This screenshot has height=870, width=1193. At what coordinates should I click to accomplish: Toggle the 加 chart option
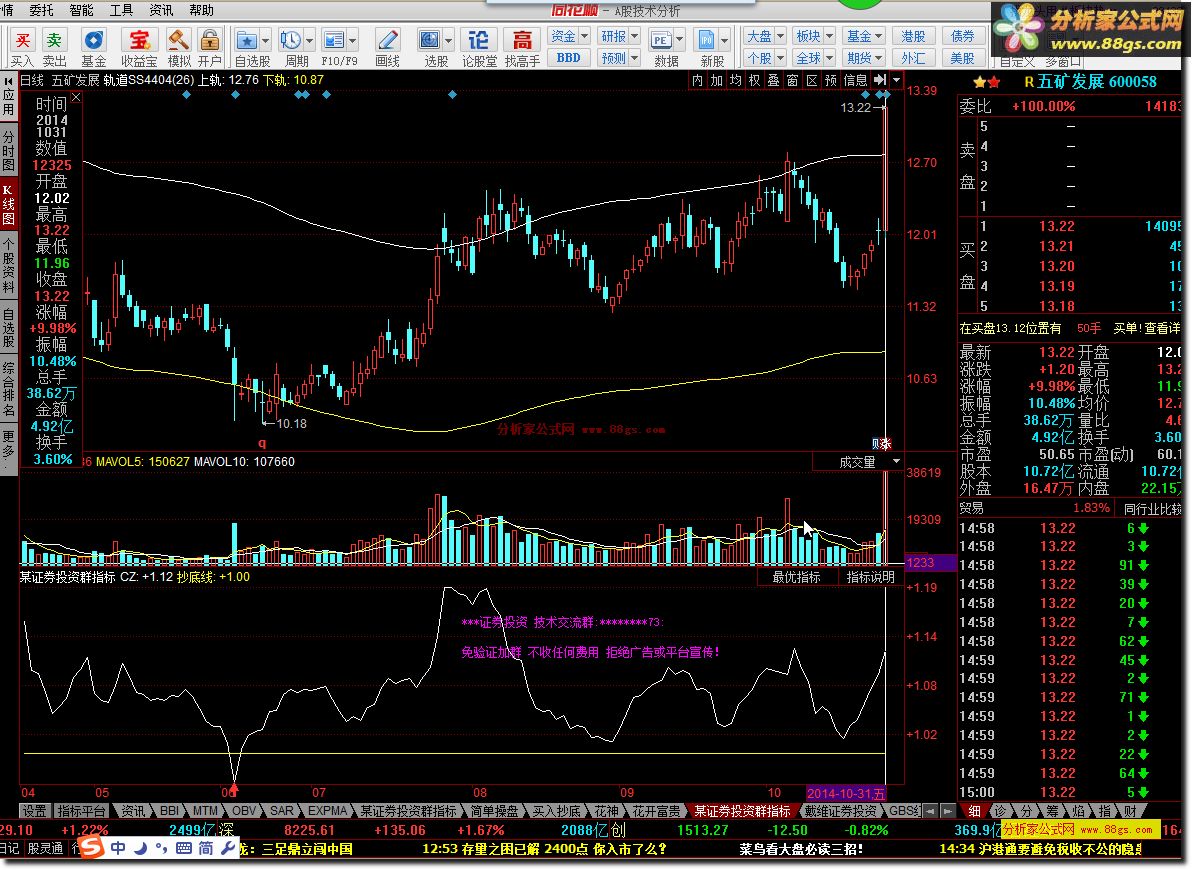[717, 80]
